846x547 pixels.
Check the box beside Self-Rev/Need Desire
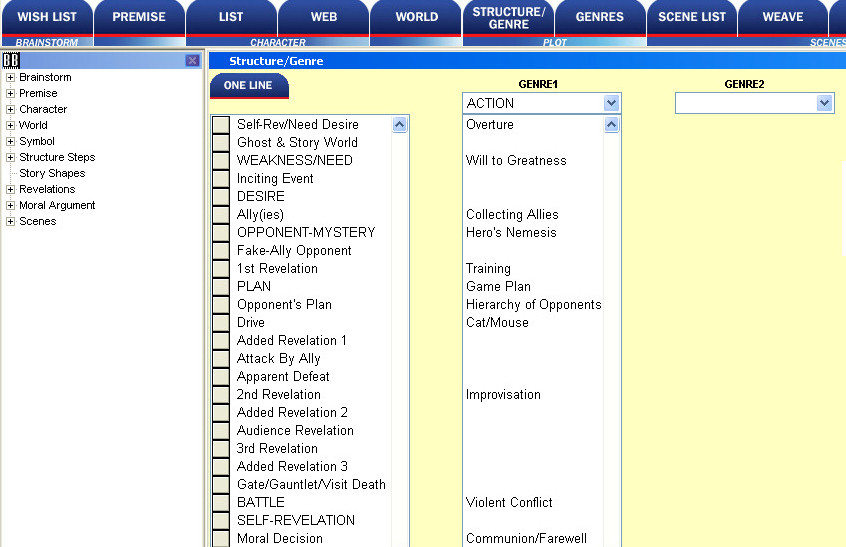click(x=221, y=125)
